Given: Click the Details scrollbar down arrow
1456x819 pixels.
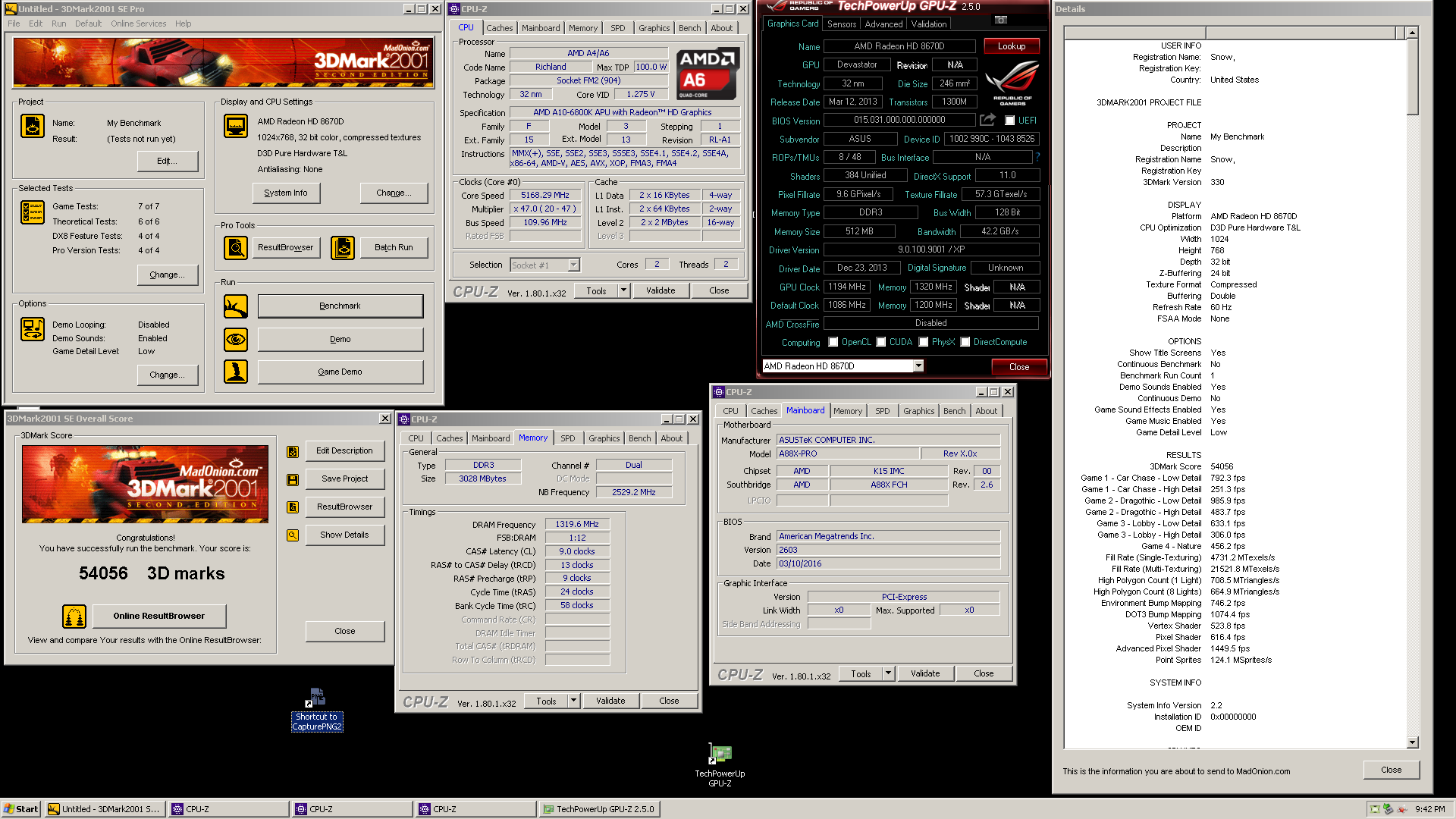Looking at the screenshot, I should click(1412, 743).
